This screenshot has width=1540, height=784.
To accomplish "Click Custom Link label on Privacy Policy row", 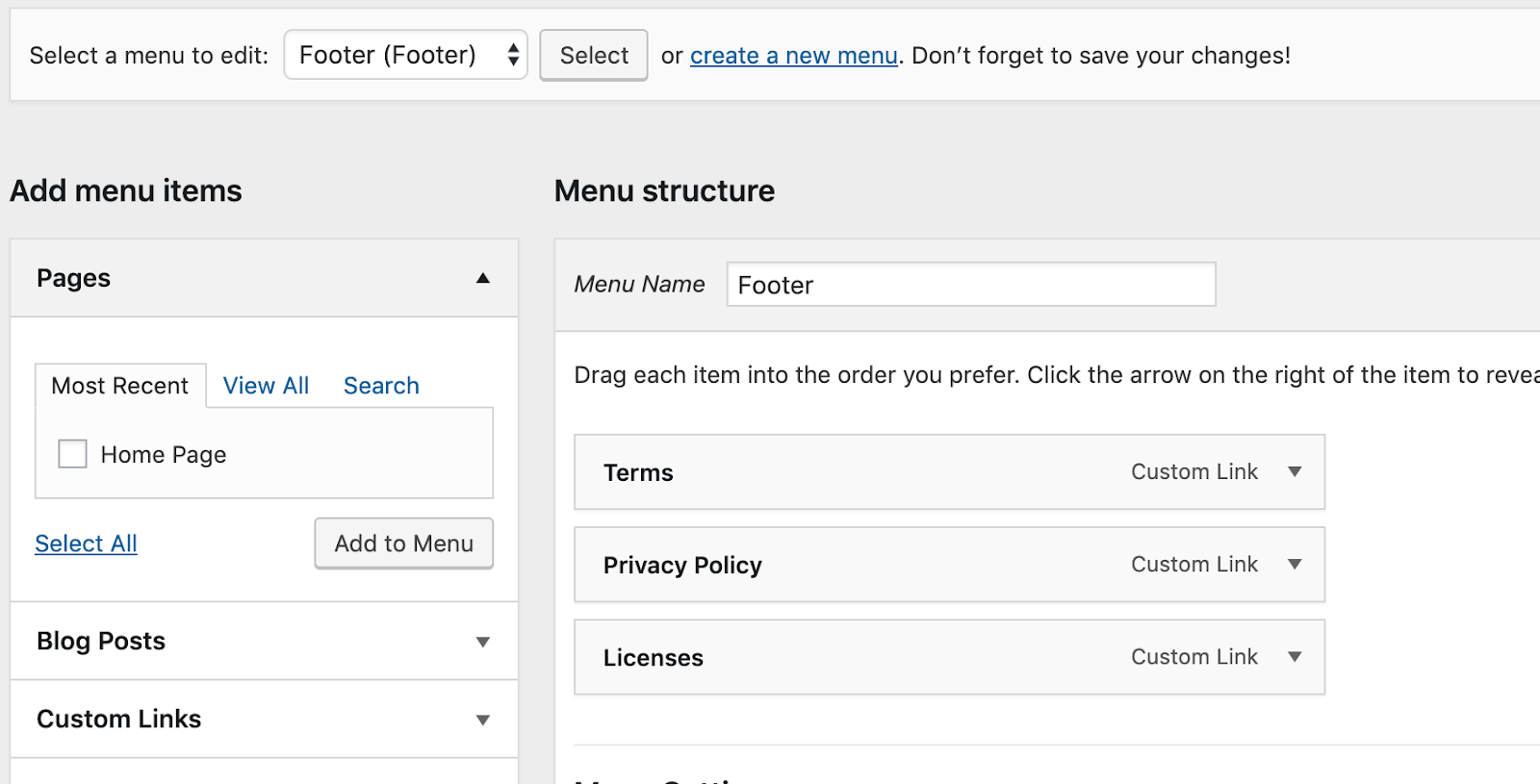I will point(1194,564).
